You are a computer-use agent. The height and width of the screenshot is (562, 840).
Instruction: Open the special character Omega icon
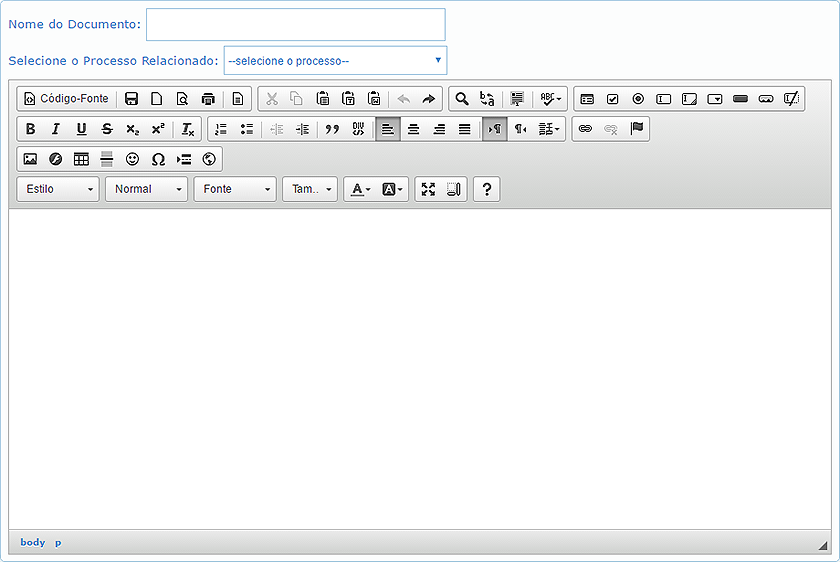point(158,159)
